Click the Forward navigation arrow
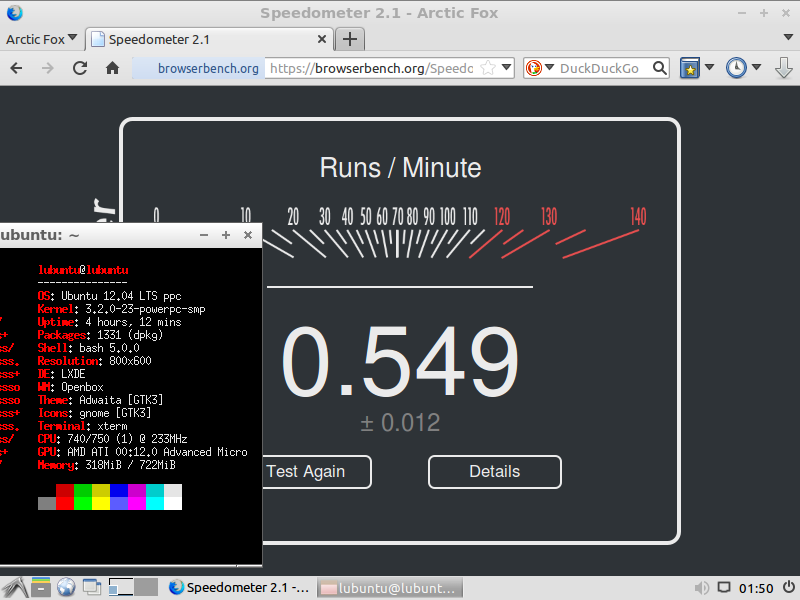800x600 pixels. point(47,68)
